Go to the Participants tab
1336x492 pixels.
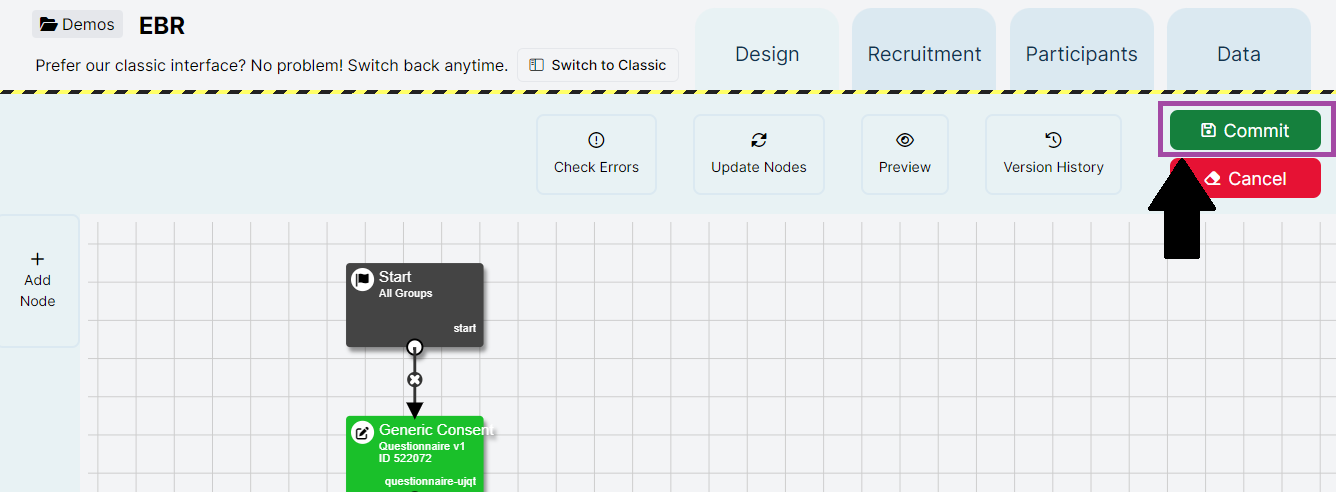tap(1081, 54)
